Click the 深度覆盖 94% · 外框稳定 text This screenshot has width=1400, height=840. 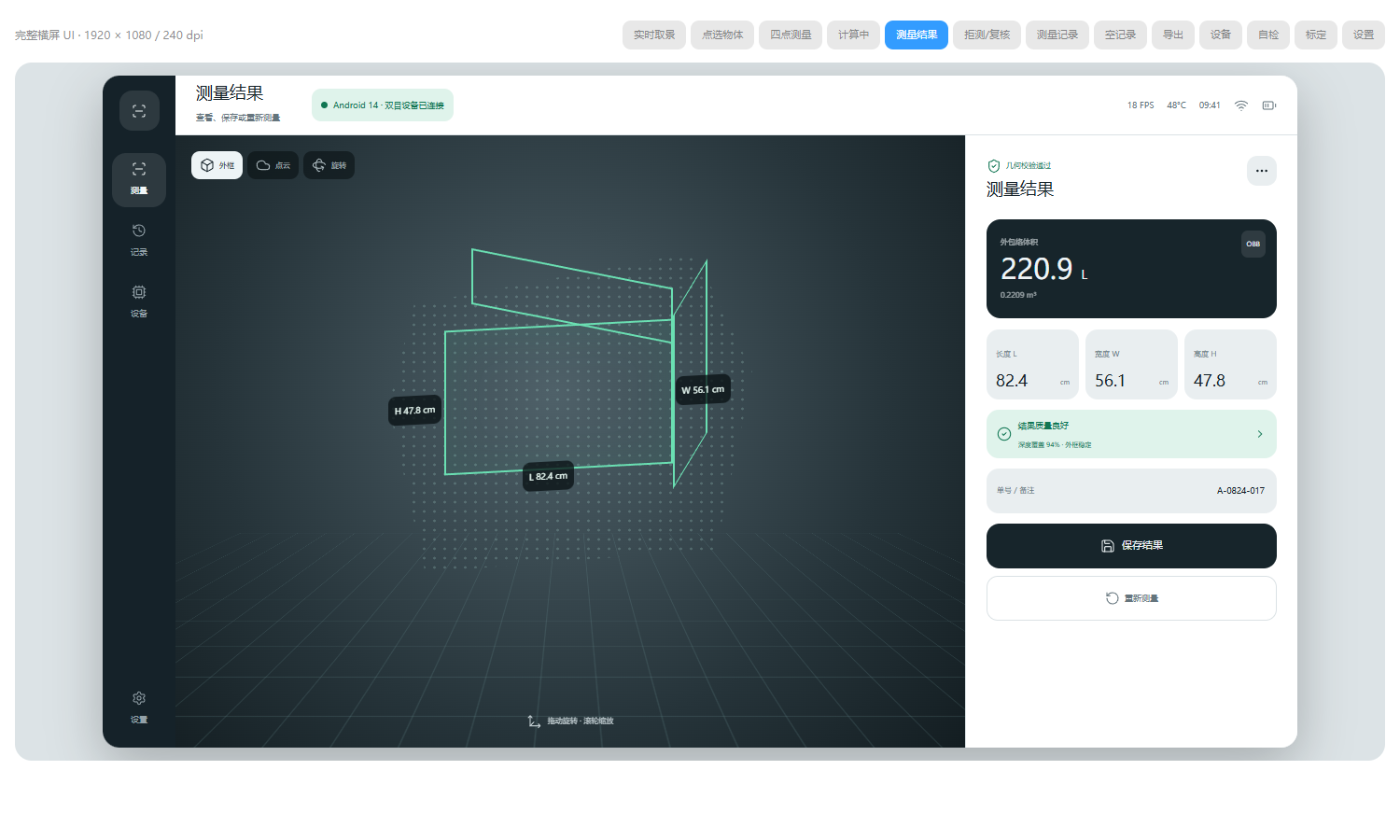pyautogui.click(x=1055, y=445)
